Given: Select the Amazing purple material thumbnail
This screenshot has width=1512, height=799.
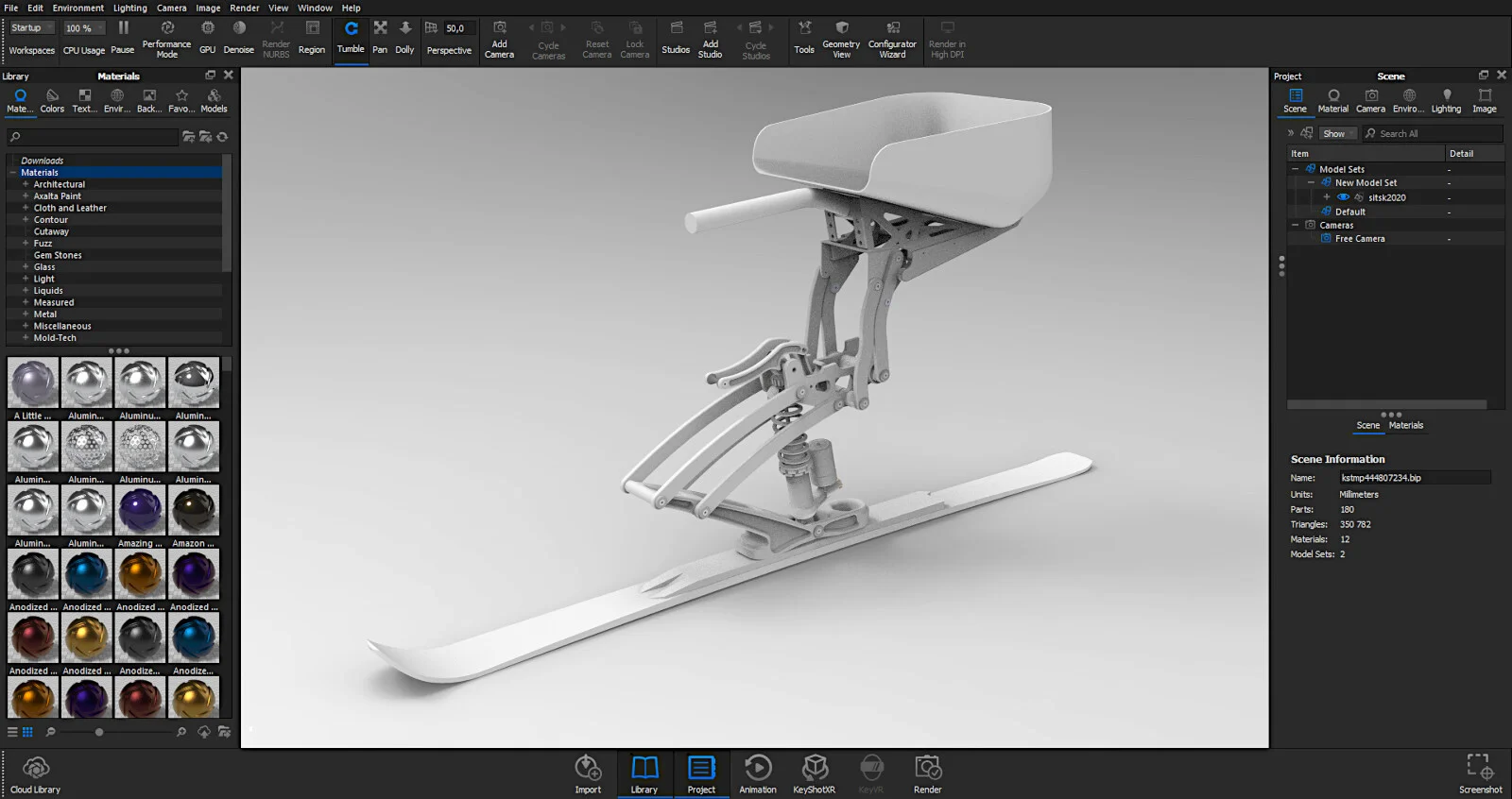Looking at the screenshot, I should (x=140, y=512).
